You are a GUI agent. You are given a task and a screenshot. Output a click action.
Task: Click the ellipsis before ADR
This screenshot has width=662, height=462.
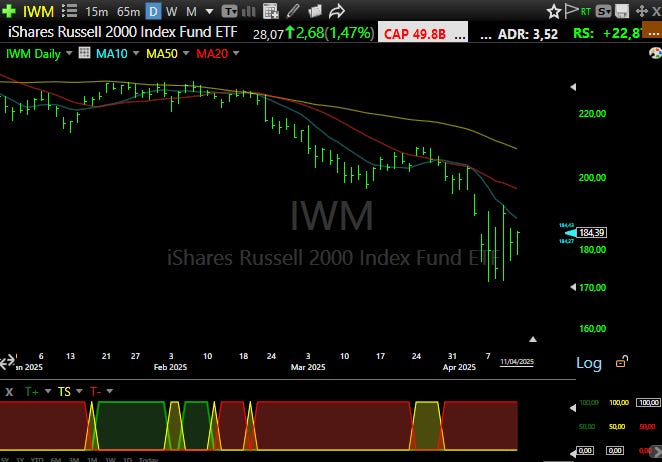(486, 36)
